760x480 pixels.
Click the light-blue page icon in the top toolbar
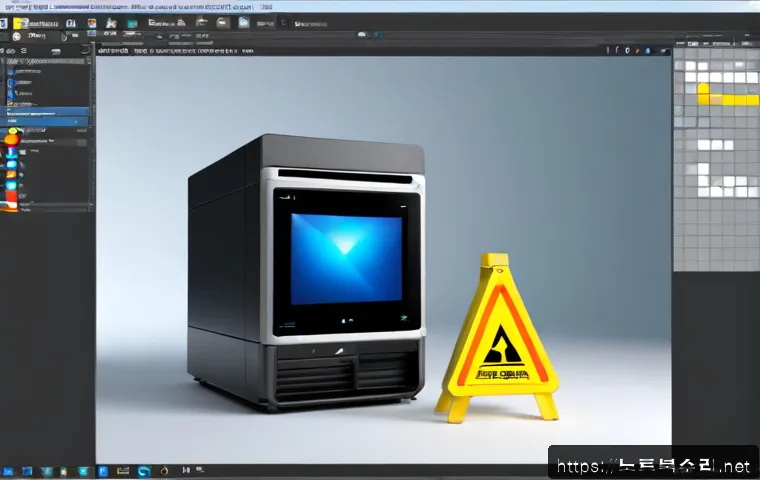pyautogui.click(x=244, y=22)
